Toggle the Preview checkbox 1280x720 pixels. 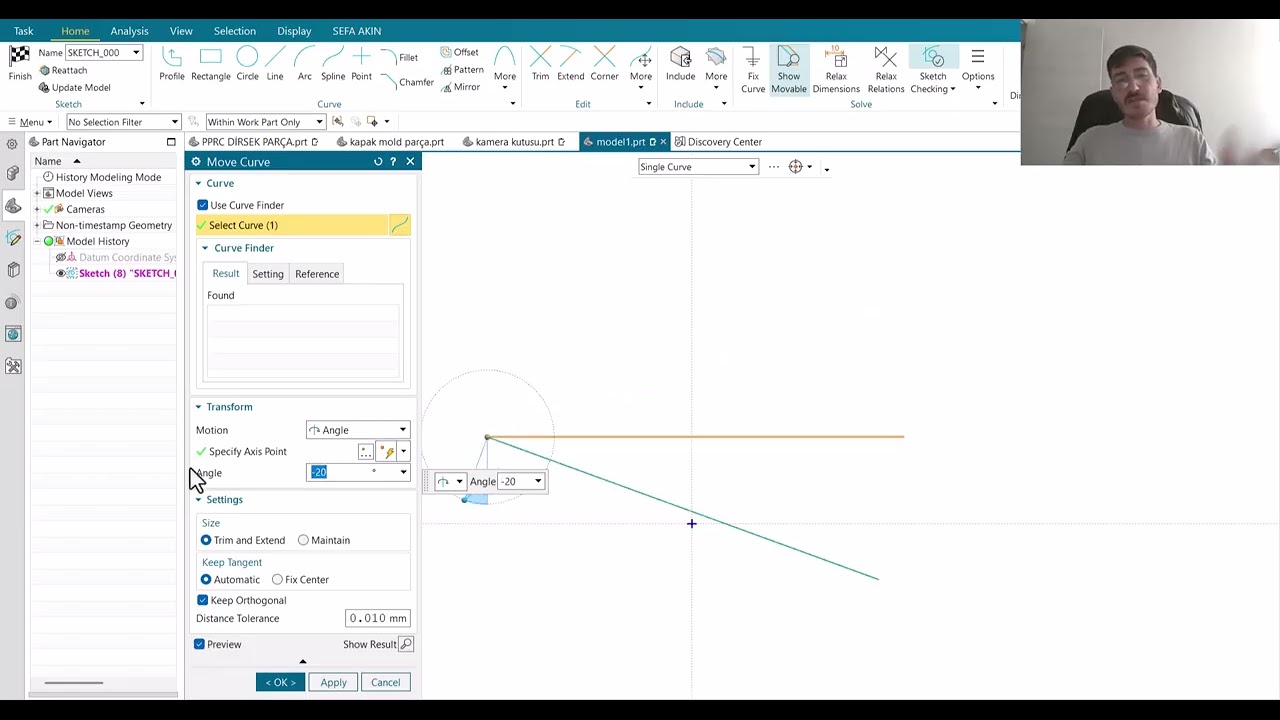(199, 644)
